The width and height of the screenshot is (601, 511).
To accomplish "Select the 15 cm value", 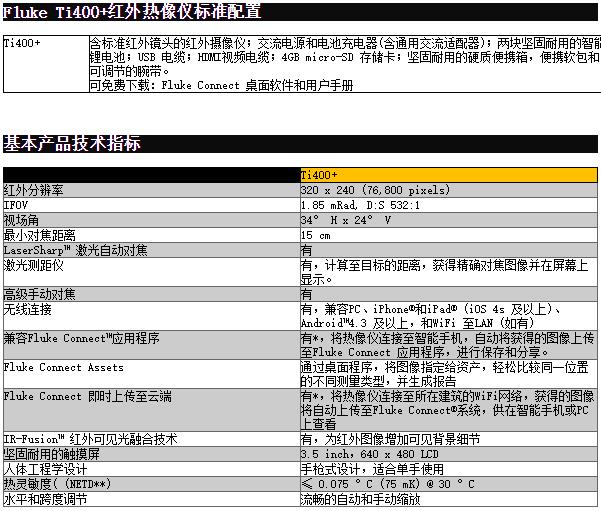I will pyautogui.click(x=316, y=235).
